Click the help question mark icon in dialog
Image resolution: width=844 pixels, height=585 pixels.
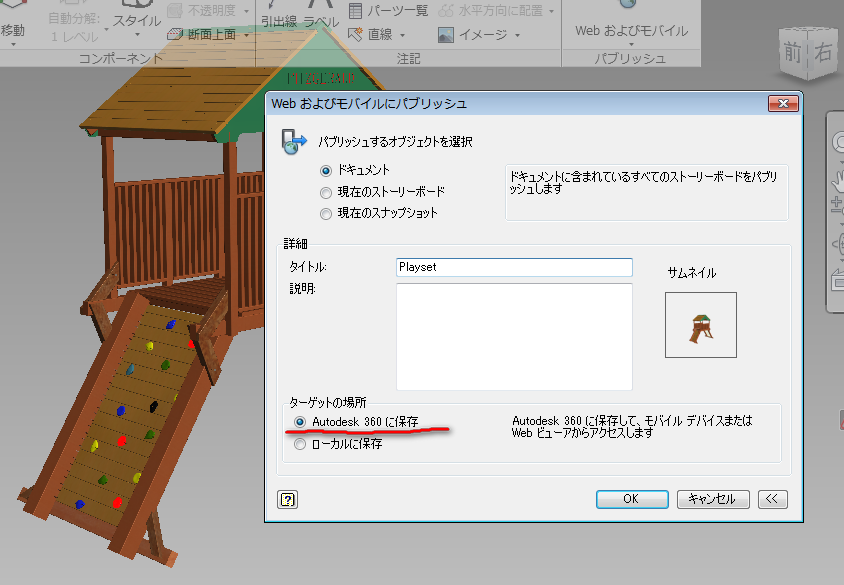coord(288,499)
